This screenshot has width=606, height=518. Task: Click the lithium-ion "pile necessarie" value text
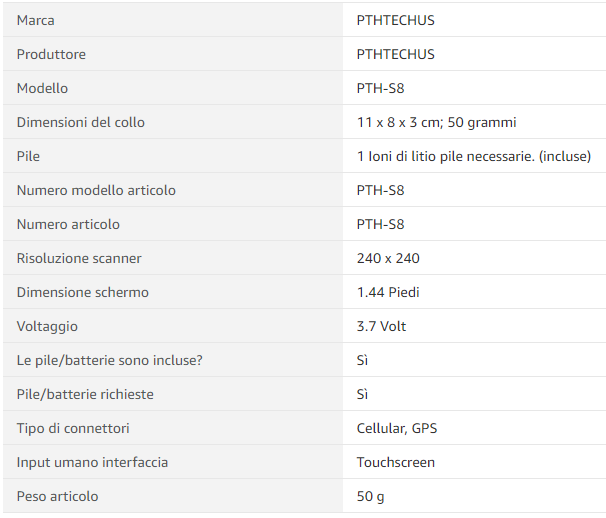(473, 156)
